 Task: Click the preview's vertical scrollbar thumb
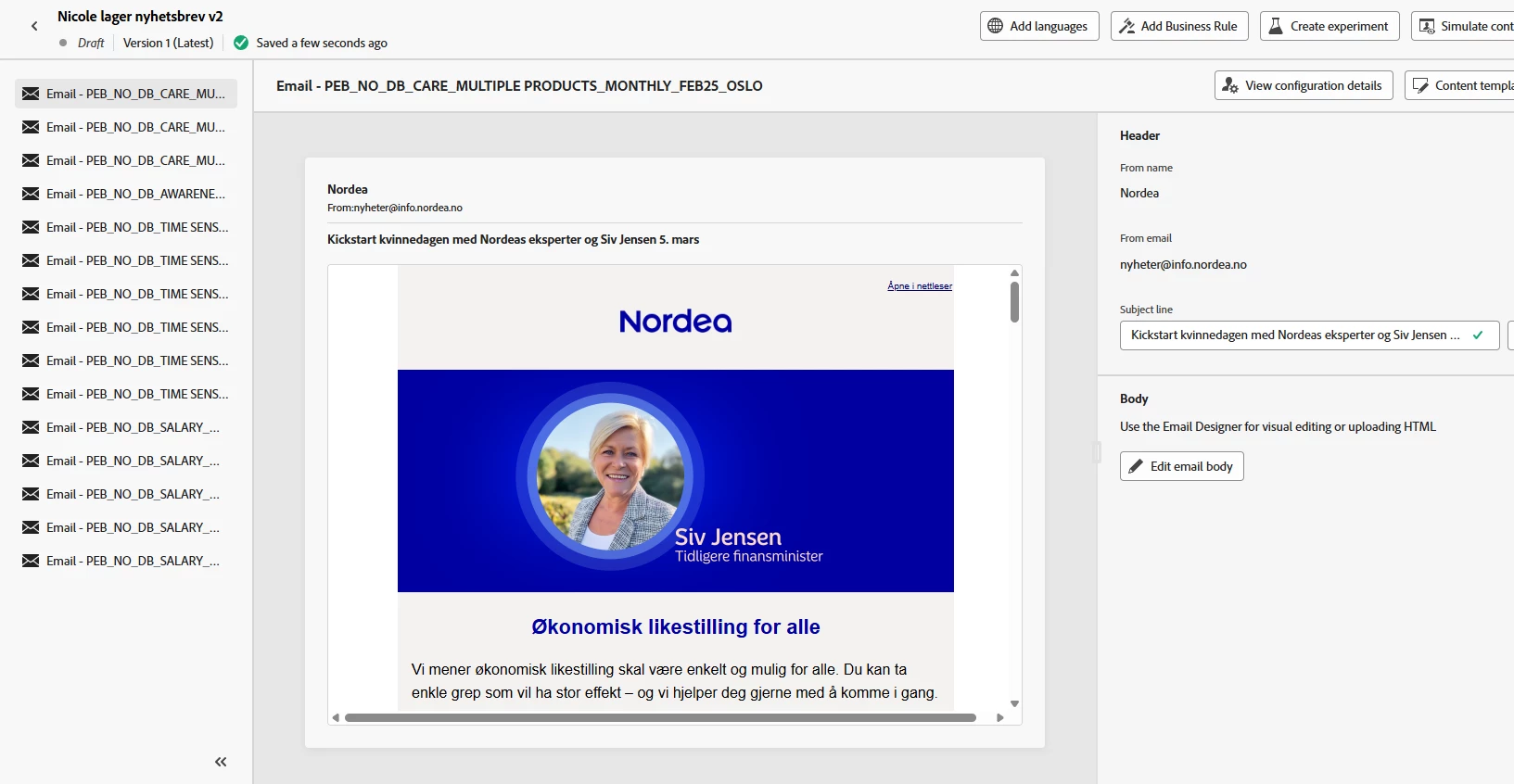pos(1014,302)
